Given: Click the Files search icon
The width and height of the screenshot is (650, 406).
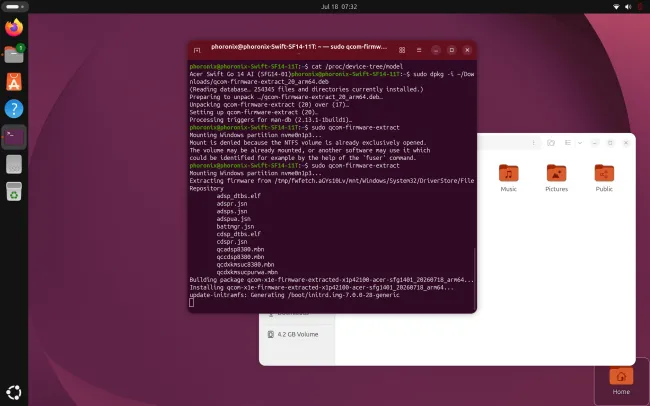Looking at the screenshot, I should pyautogui.click(x=551, y=143).
